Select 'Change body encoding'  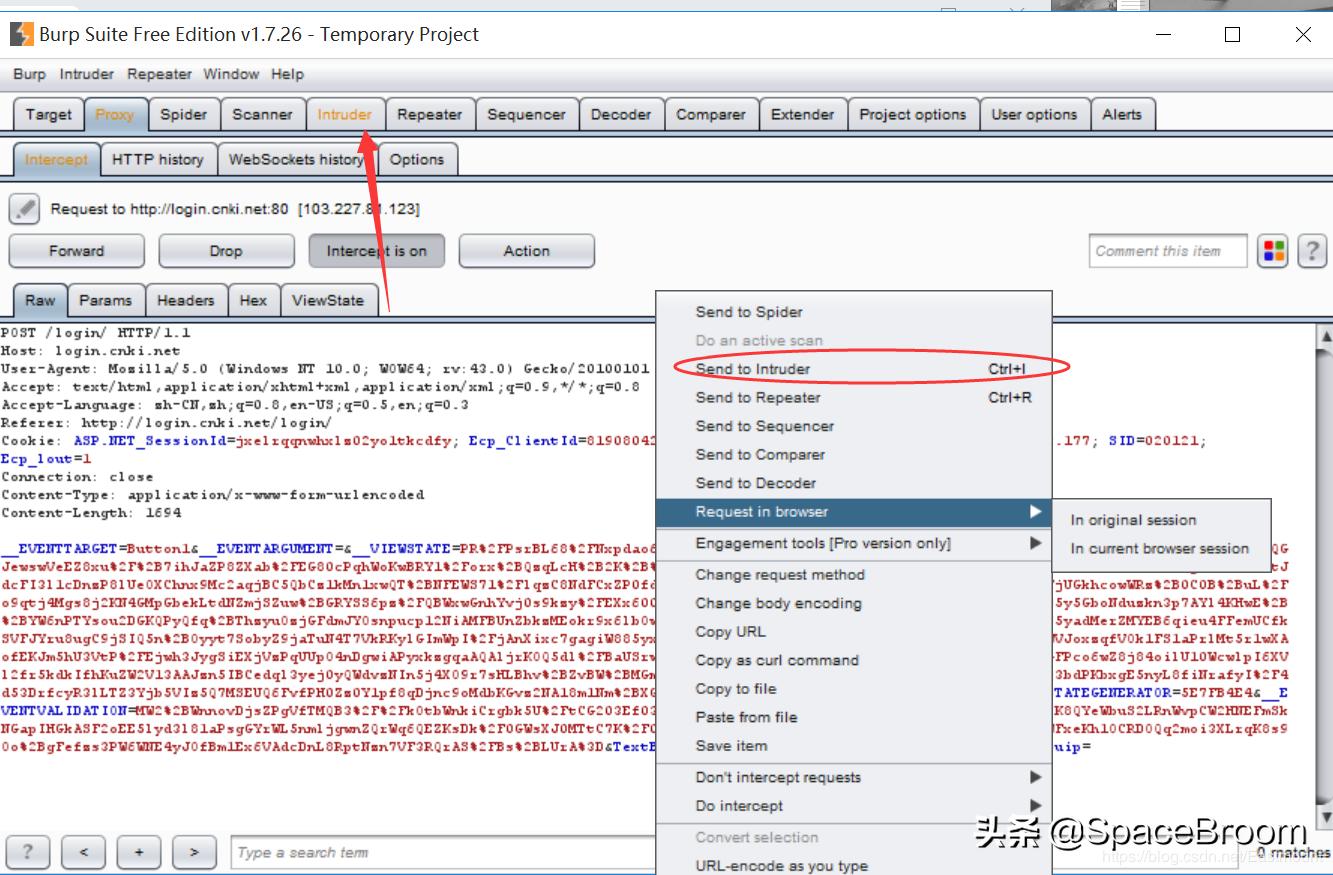pyautogui.click(x=854, y=603)
